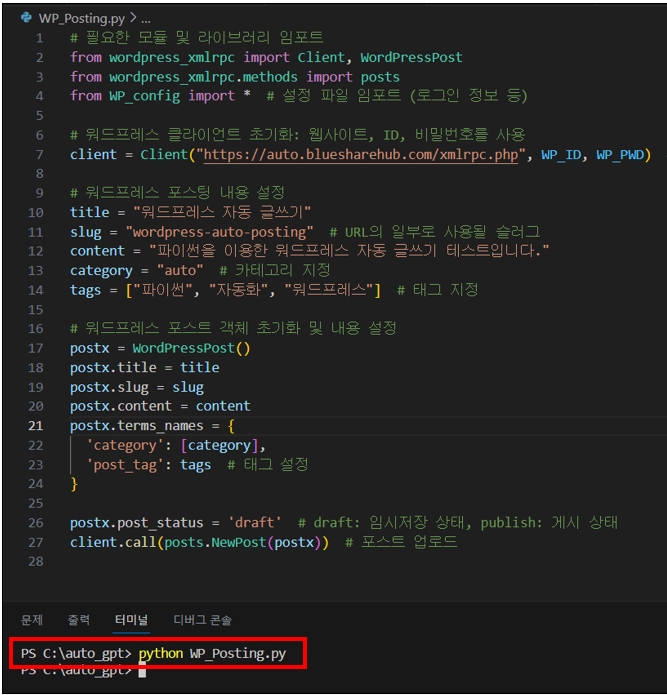Switch to the 출력 panel tab

[x=79, y=620]
